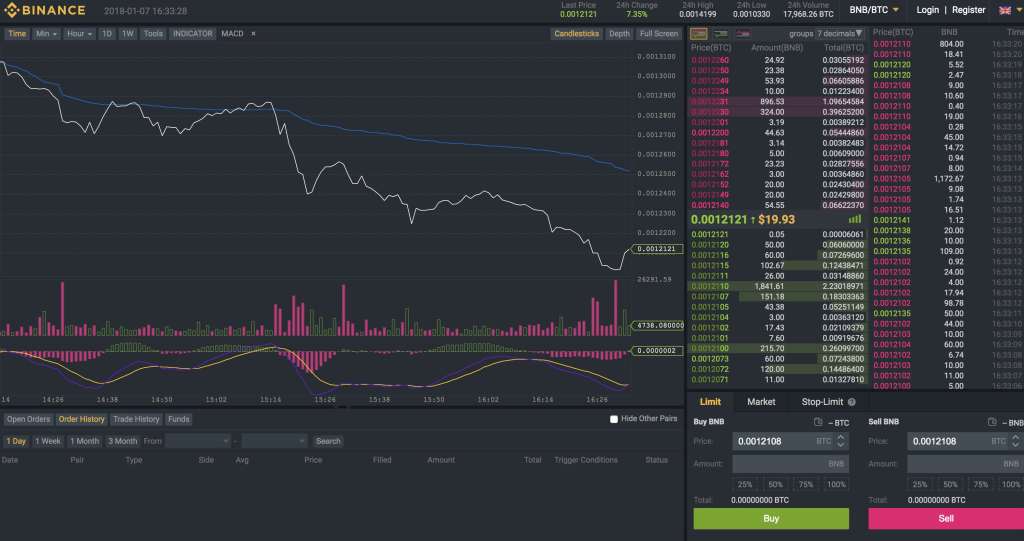1024x541 pixels.
Task: Tick the Hide Other Pairs checkbox
Action: (x=614, y=419)
